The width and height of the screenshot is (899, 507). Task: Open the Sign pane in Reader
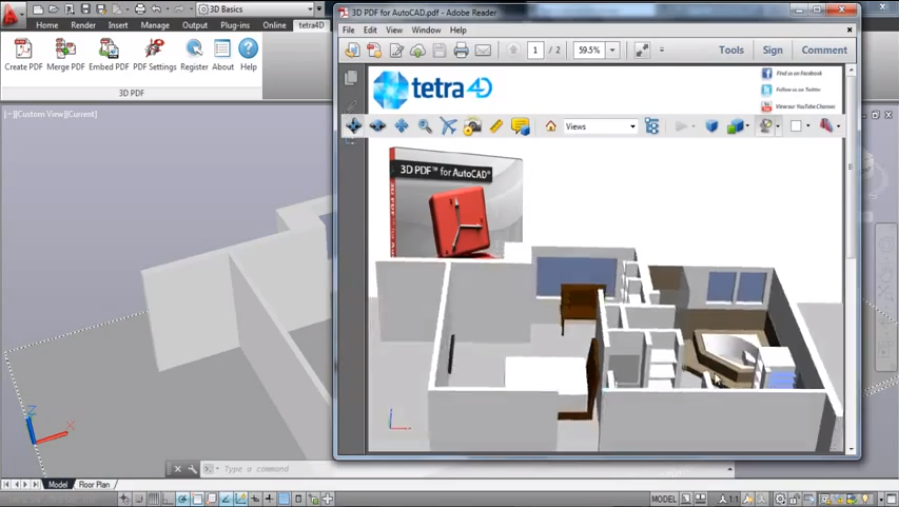coord(772,50)
